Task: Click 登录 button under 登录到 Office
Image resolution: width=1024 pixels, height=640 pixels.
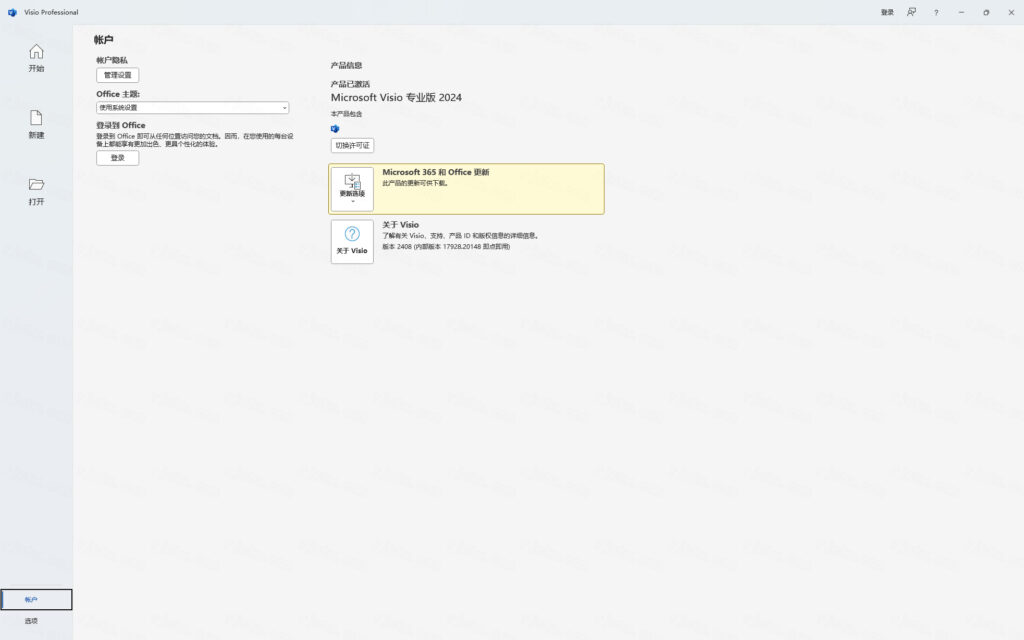Action: click(117, 158)
